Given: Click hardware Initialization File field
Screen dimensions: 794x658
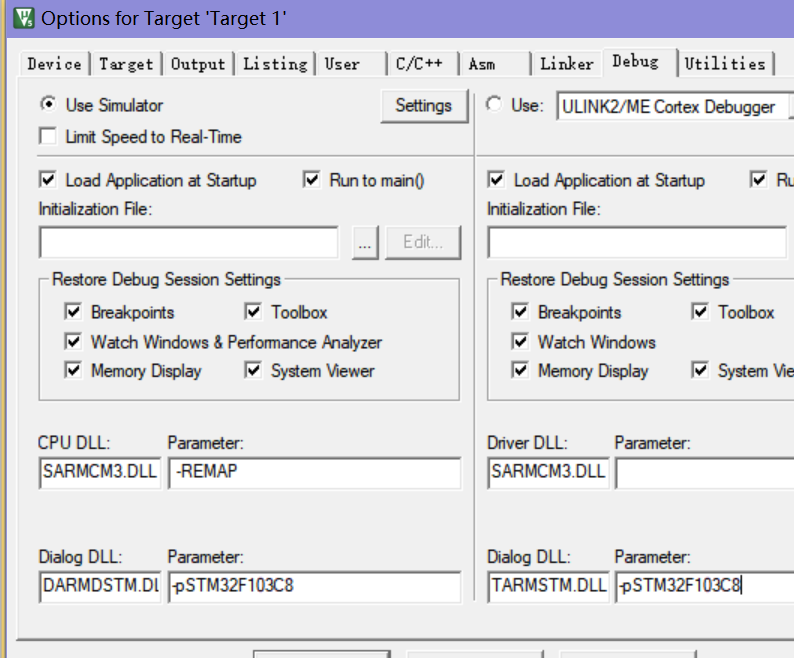Looking at the screenshot, I should pyautogui.click(x=638, y=242).
